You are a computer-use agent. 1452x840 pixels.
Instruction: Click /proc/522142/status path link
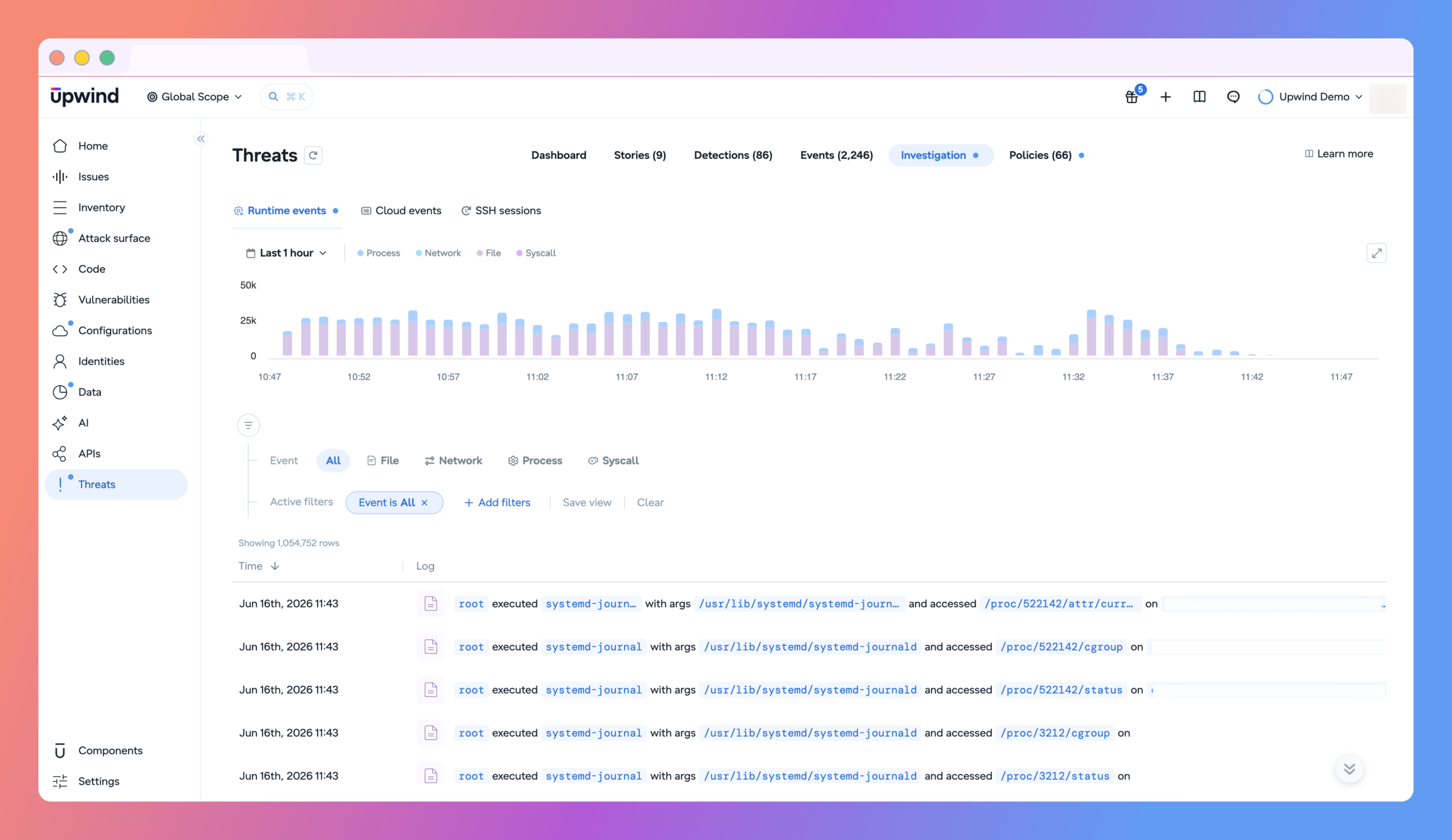1061,690
